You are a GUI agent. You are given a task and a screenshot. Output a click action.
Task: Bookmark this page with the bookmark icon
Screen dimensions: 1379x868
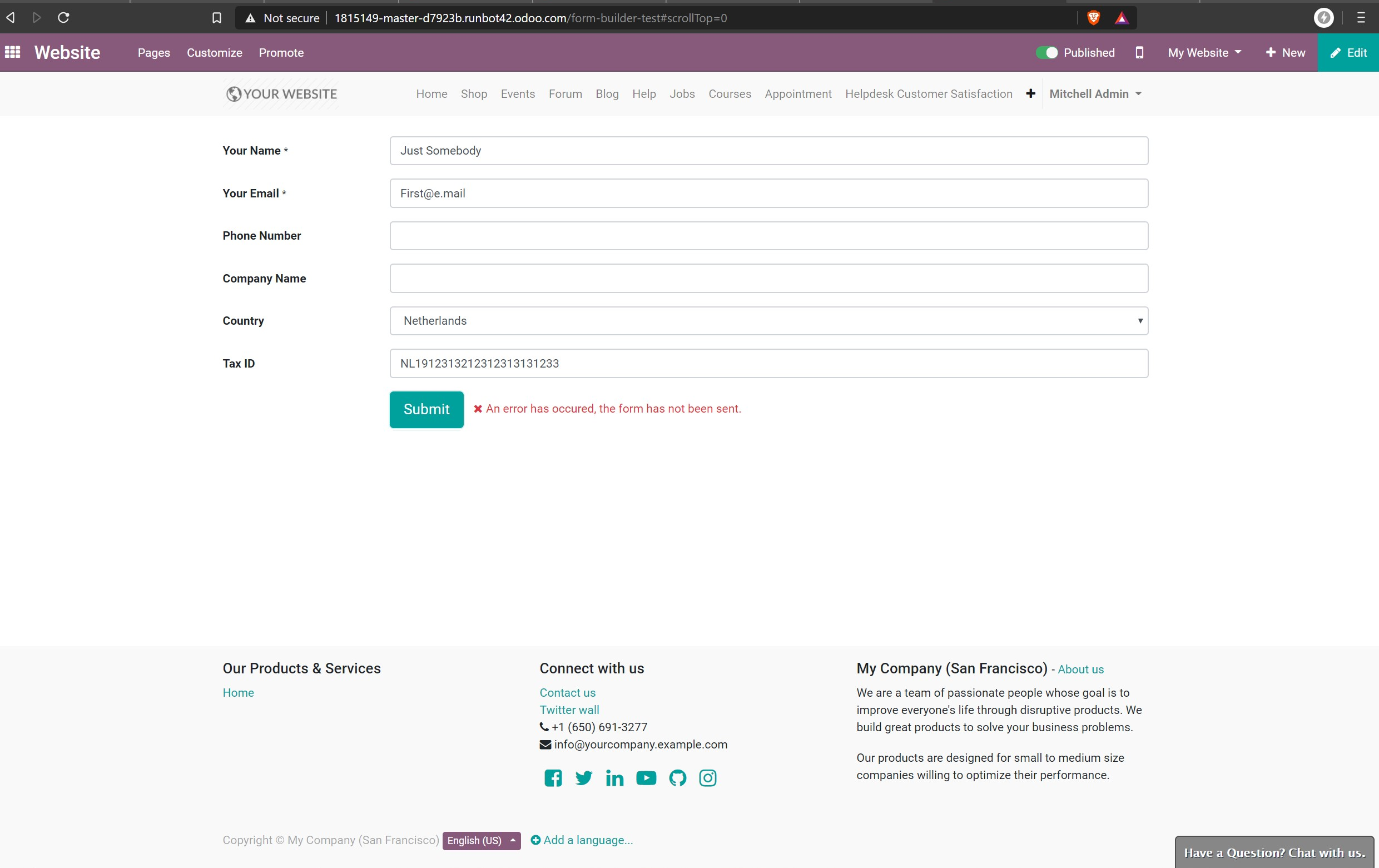(216, 18)
